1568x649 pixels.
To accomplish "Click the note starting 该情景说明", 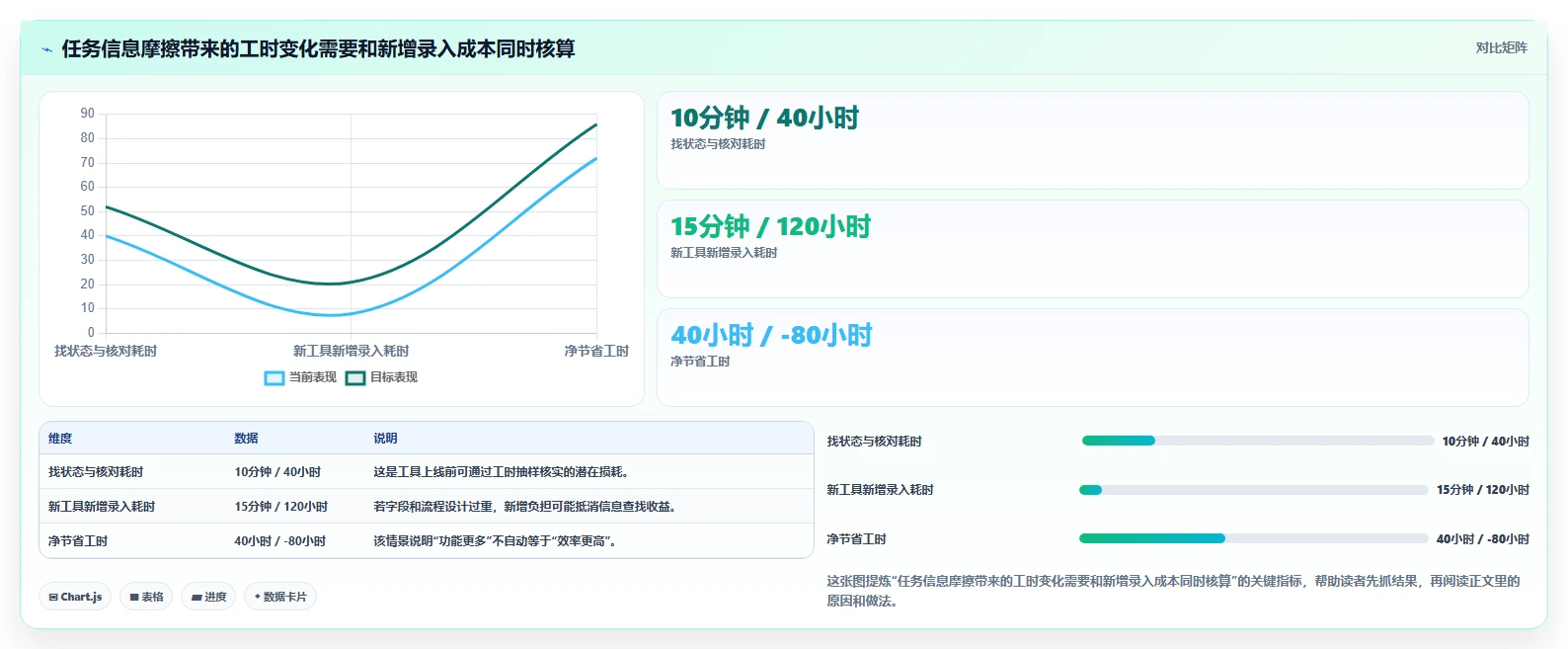I will tap(496, 541).
